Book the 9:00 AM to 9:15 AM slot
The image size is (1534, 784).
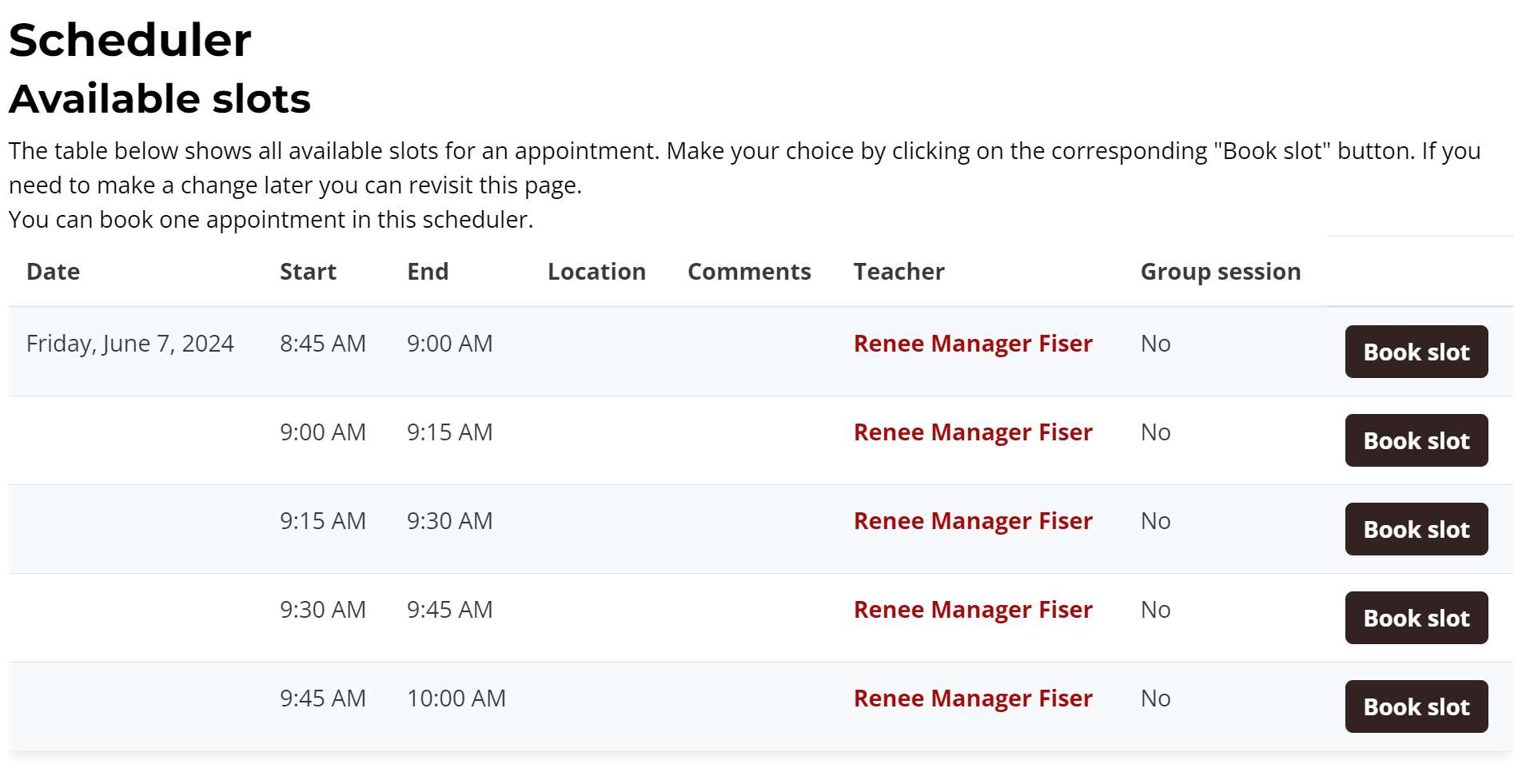1416,440
